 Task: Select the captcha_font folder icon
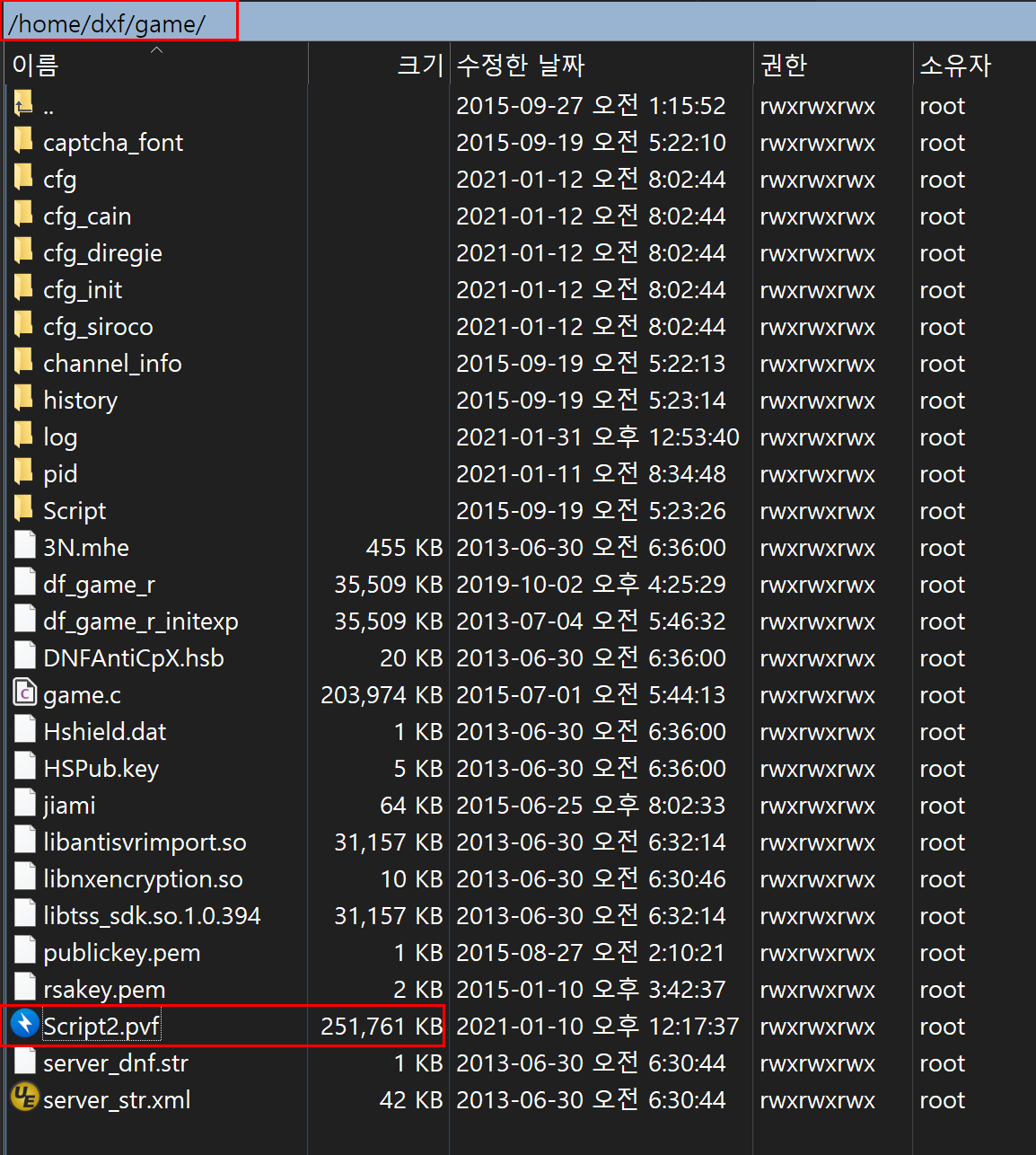coord(23,142)
